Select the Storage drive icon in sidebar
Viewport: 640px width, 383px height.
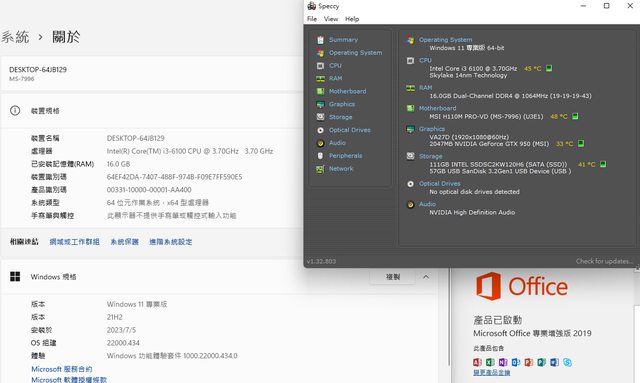click(320, 117)
